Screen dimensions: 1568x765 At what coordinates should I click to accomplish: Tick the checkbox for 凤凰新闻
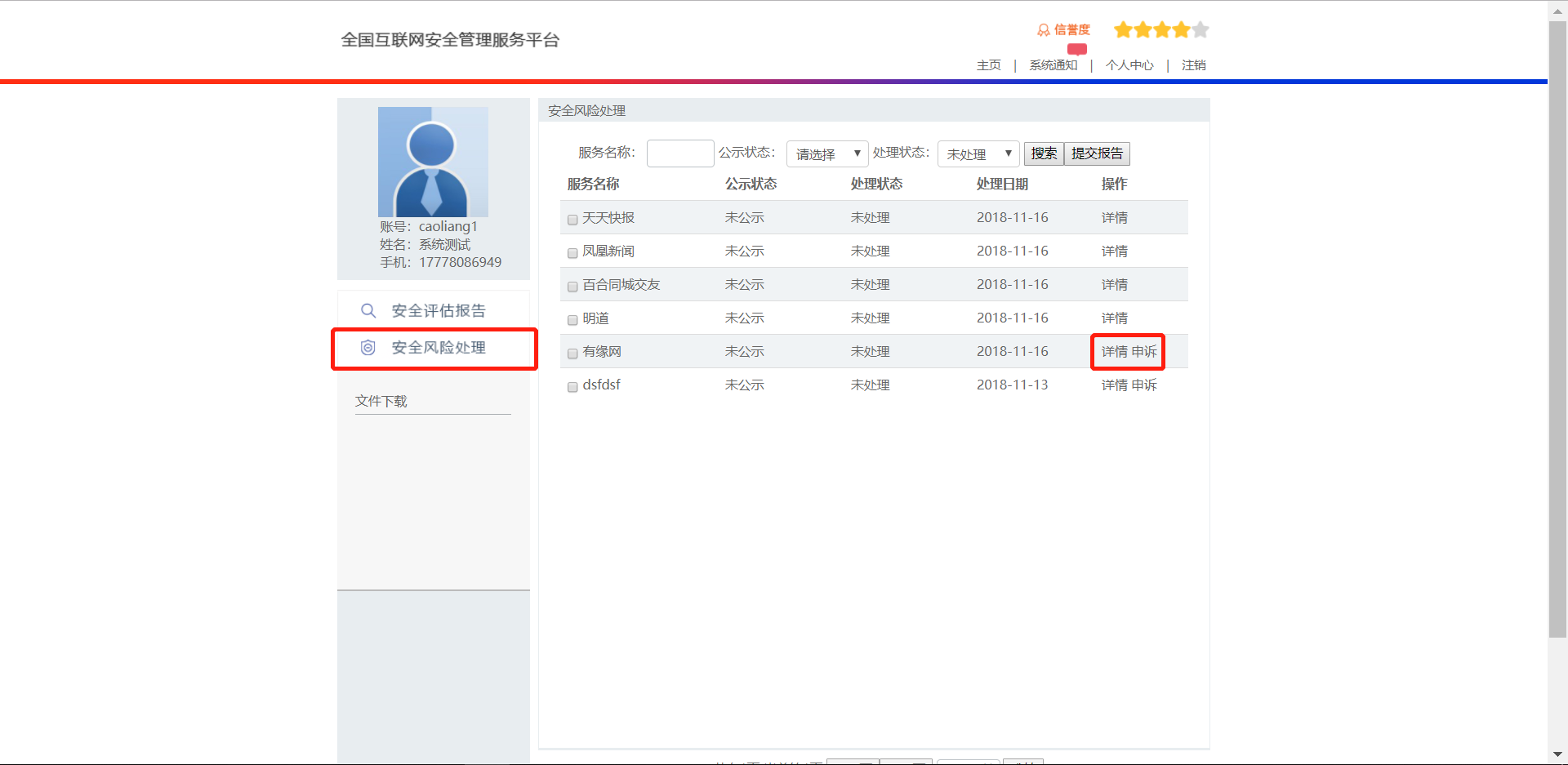coord(572,253)
